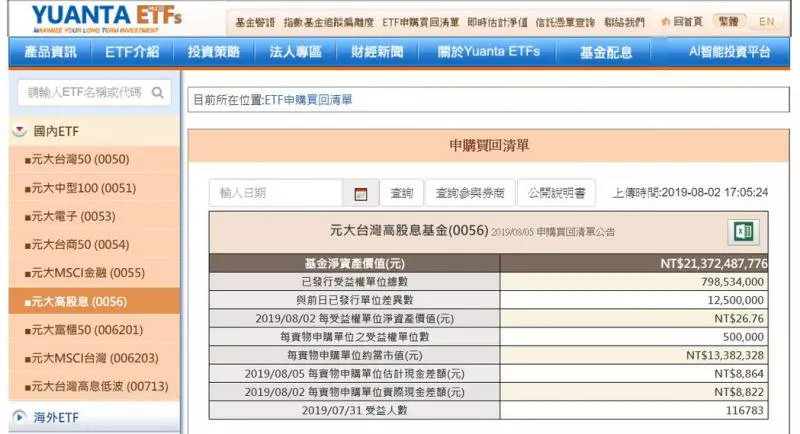
Task: Click the 查詢參與券商 button
Action: pos(470,193)
